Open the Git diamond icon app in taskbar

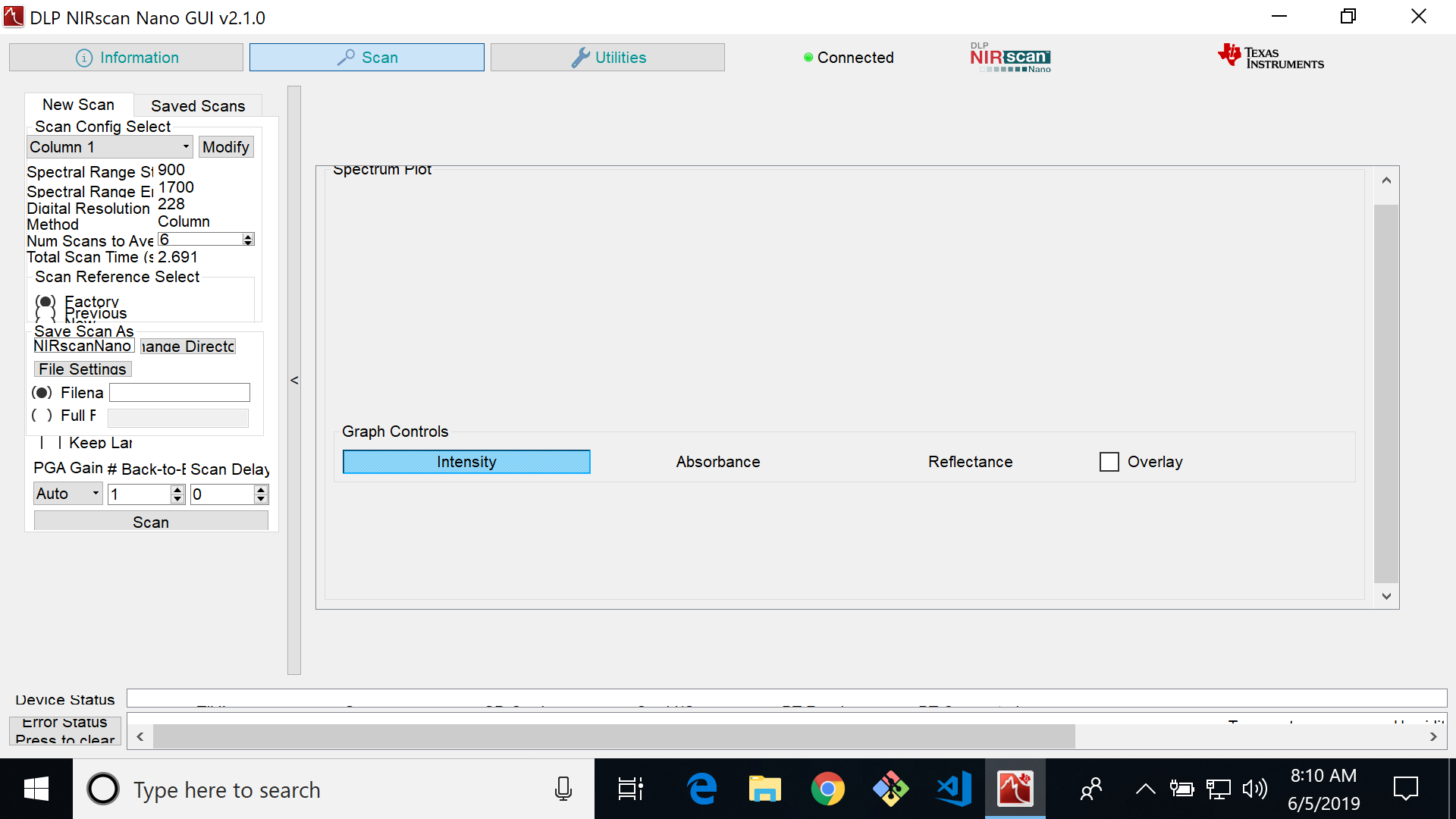point(890,789)
